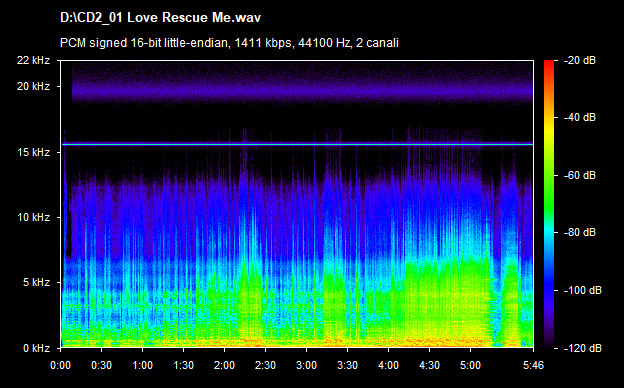Select the 0:30 time marker
Viewport: 624px width, 388px height.
(101, 365)
